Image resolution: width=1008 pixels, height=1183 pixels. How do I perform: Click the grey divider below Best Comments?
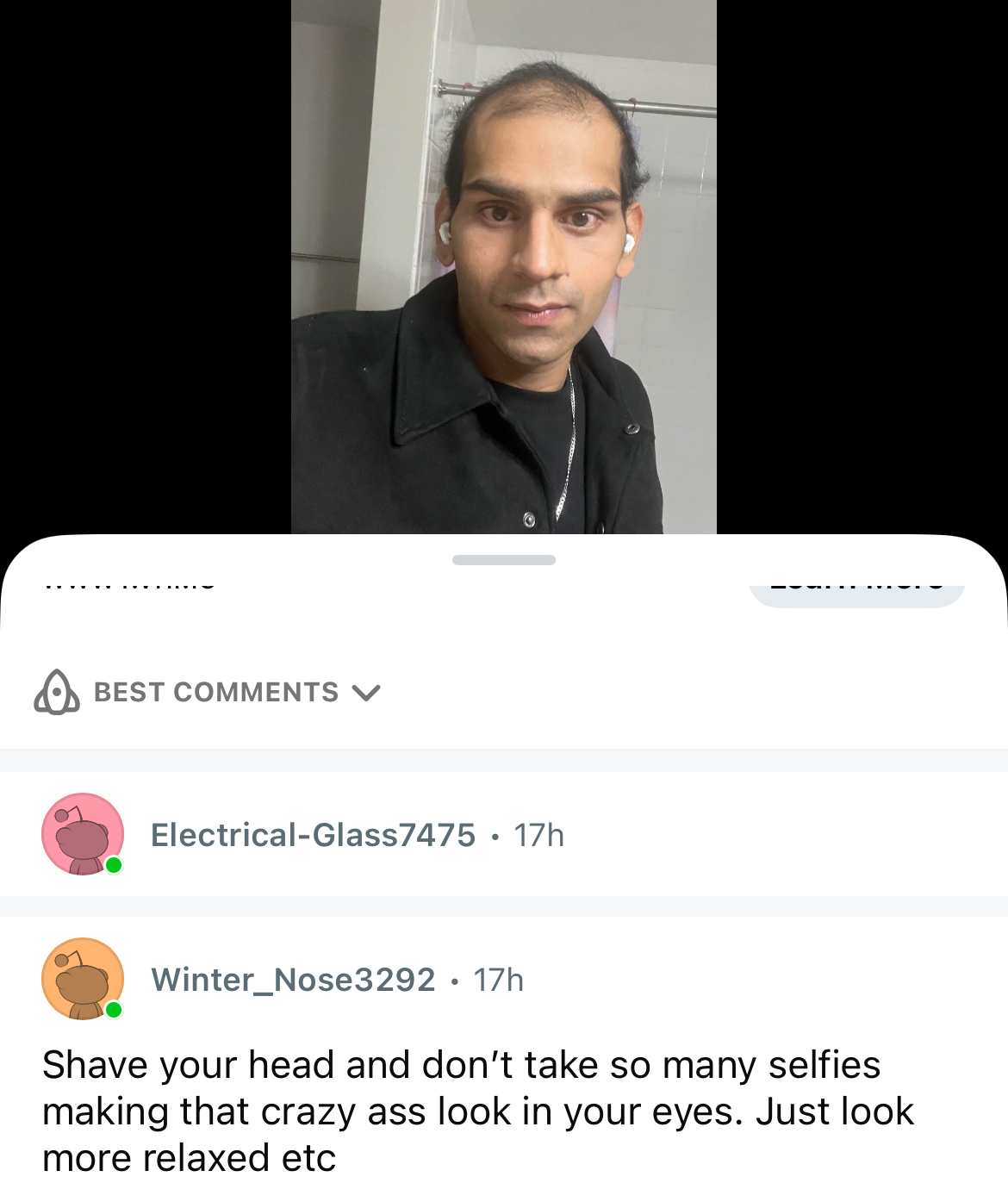tap(504, 760)
